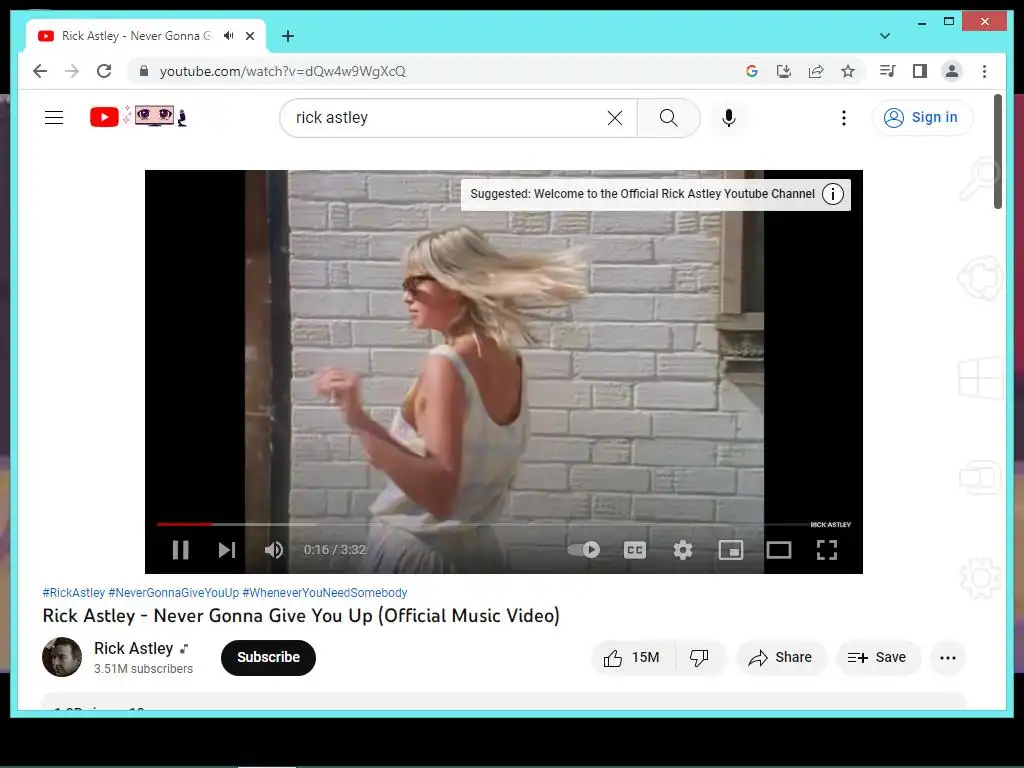Open Google icon in address bar
This screenshot has width=1024, height=768.
coord(752,71)
